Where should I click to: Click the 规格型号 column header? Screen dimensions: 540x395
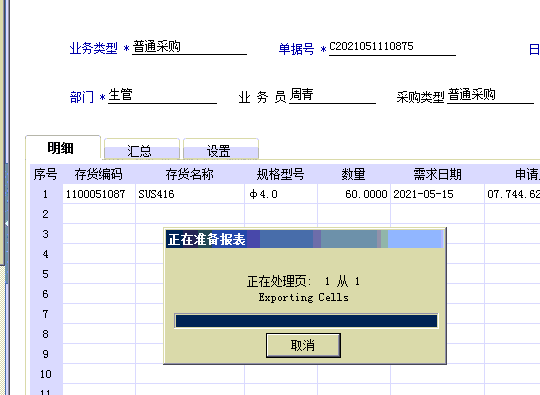(x=281, y=174)
